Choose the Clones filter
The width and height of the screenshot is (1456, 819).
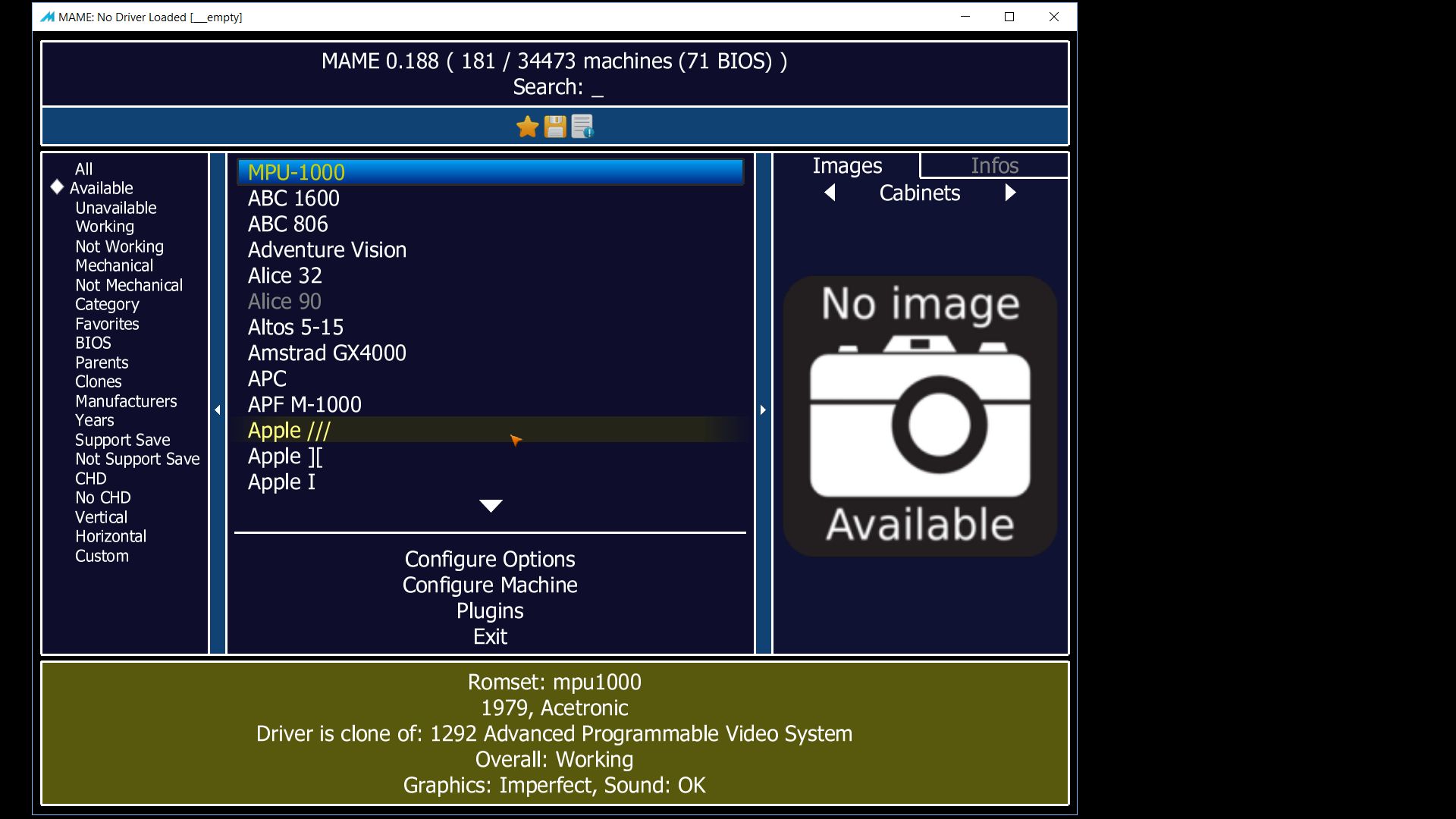(x=98, y=381)
